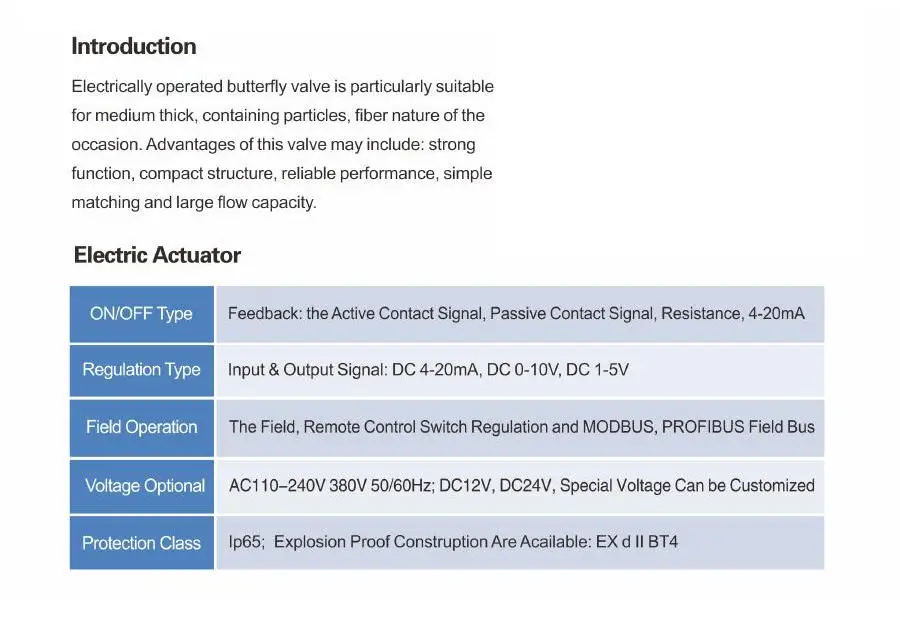The width and height of the screenshot is (900, 618).
Task: Select the Protection Class label cell
Action: tap(142, 543)
